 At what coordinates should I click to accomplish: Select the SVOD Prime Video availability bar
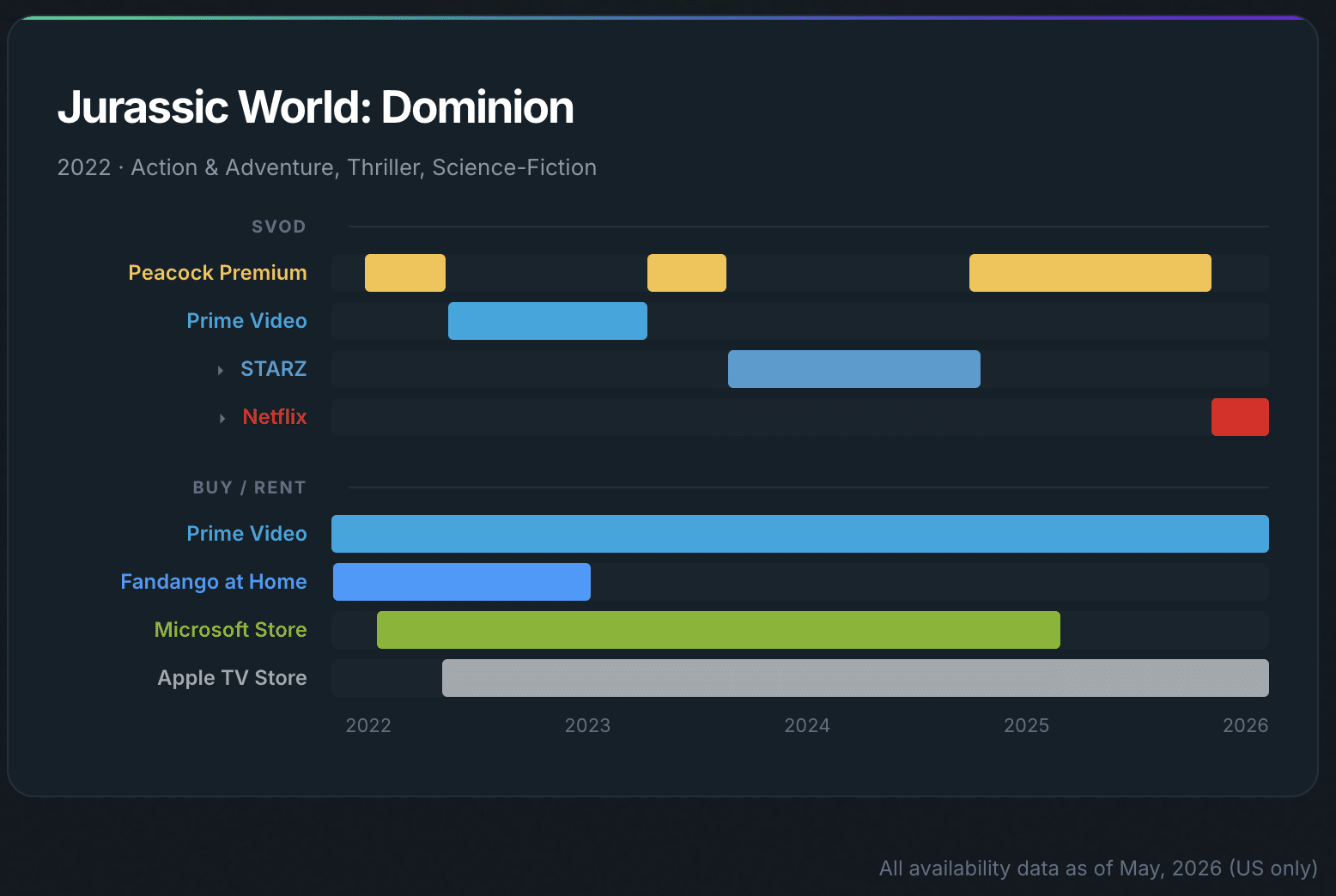pos(548,321)
